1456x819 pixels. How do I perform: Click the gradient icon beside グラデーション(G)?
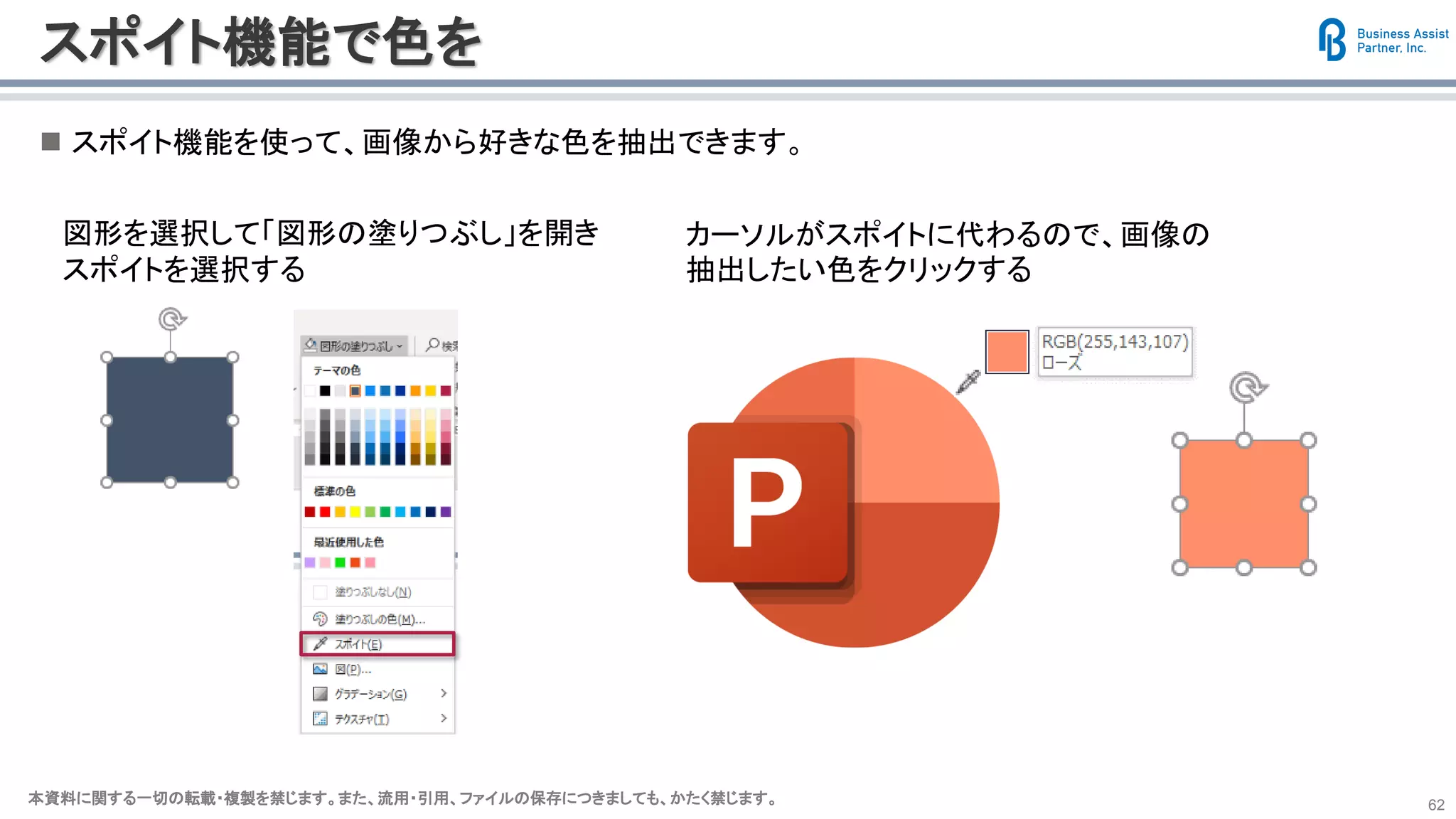point(321,694)
